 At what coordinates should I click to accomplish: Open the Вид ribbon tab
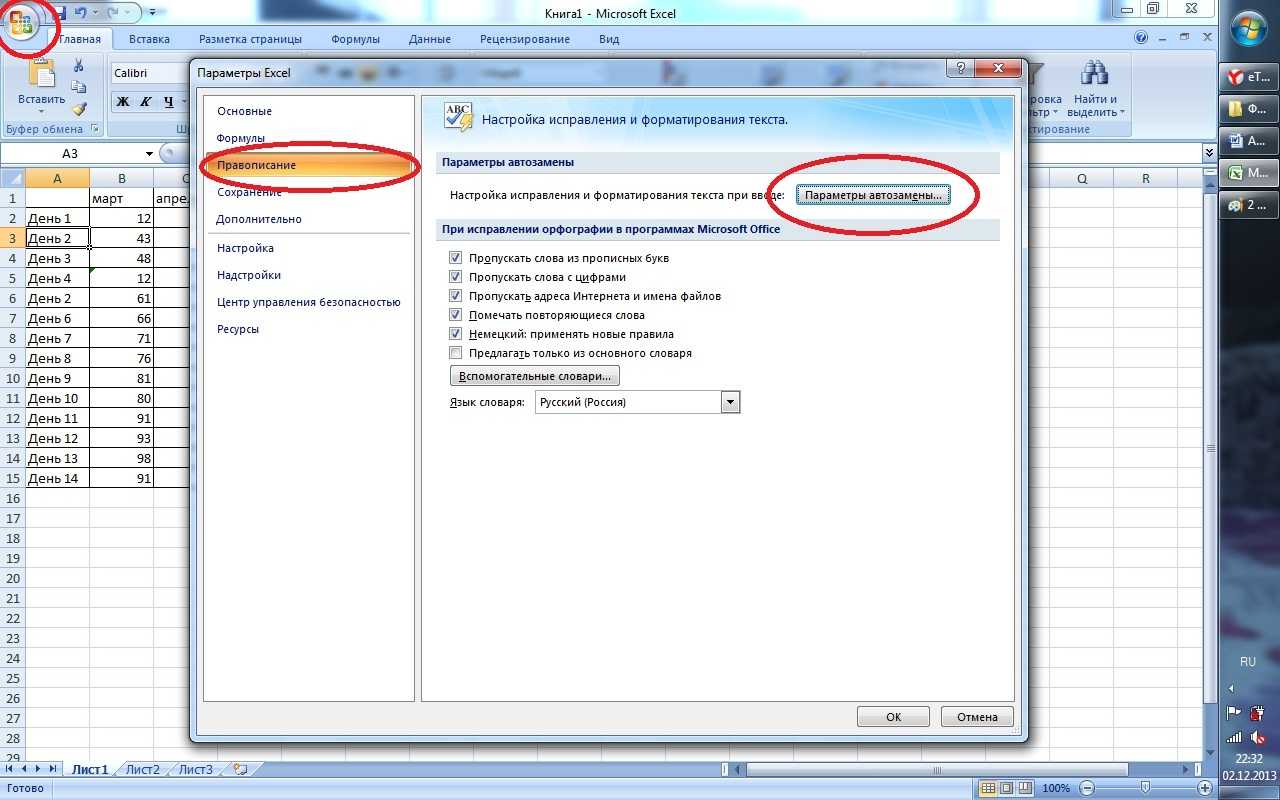tap(609, 39)
